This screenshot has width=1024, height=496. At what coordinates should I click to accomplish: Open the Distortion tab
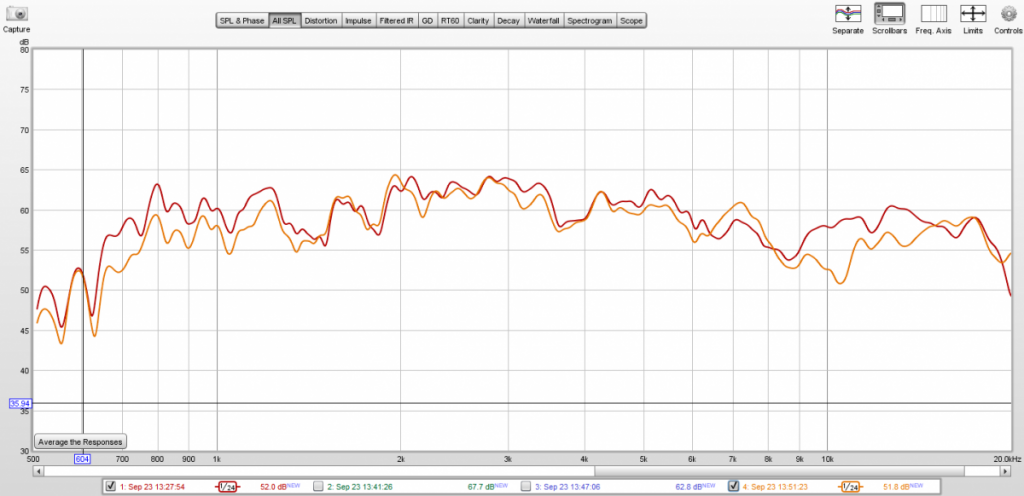click(321, 21)
